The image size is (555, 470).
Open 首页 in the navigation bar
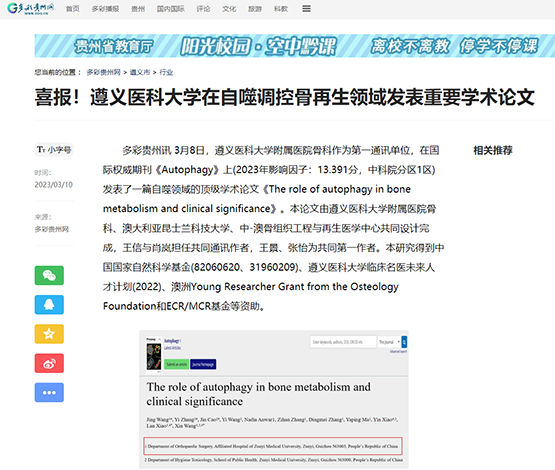(x=73, y=9)
